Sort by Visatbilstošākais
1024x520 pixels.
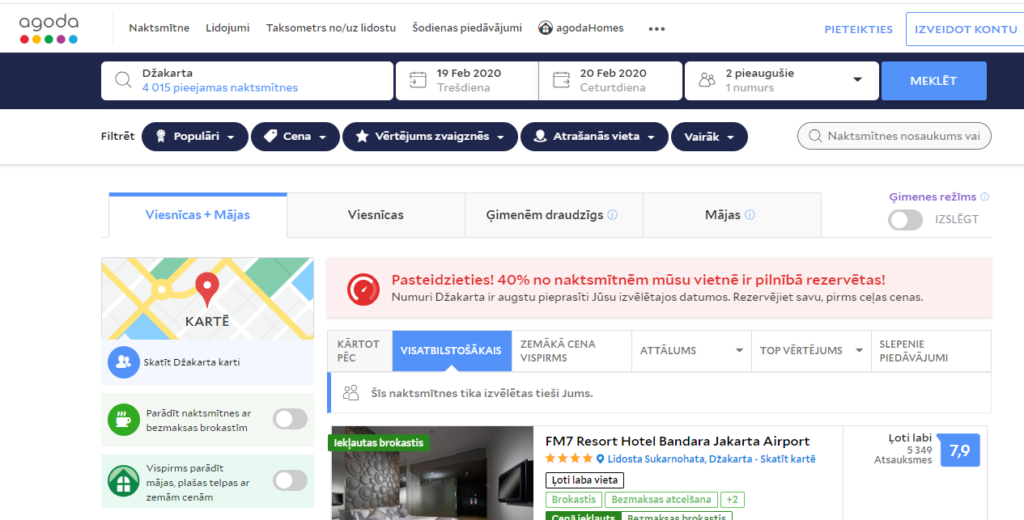[451, 351]
